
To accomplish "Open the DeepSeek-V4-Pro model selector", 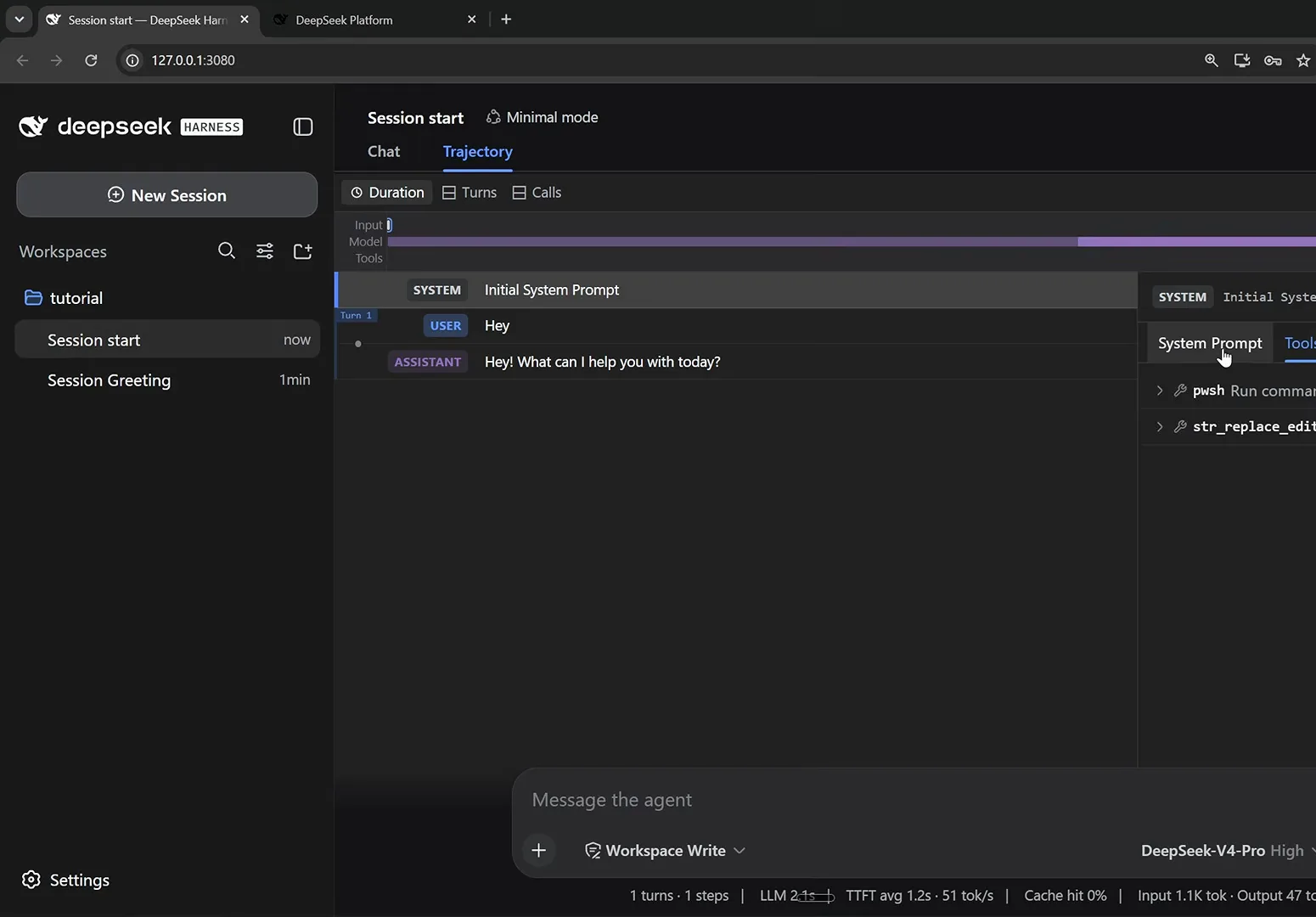I will 1227,851.
